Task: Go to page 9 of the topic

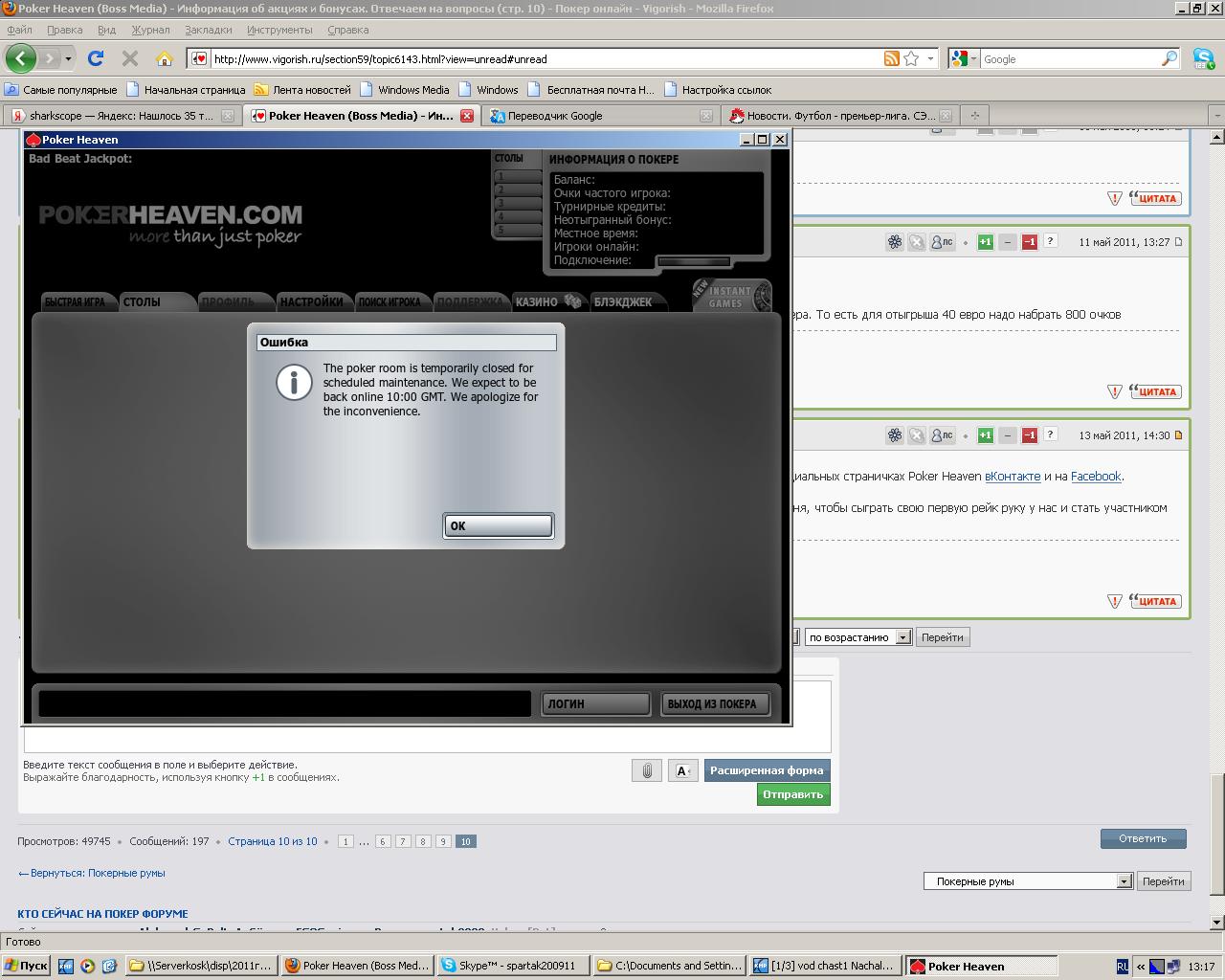Action: [443, 841]
